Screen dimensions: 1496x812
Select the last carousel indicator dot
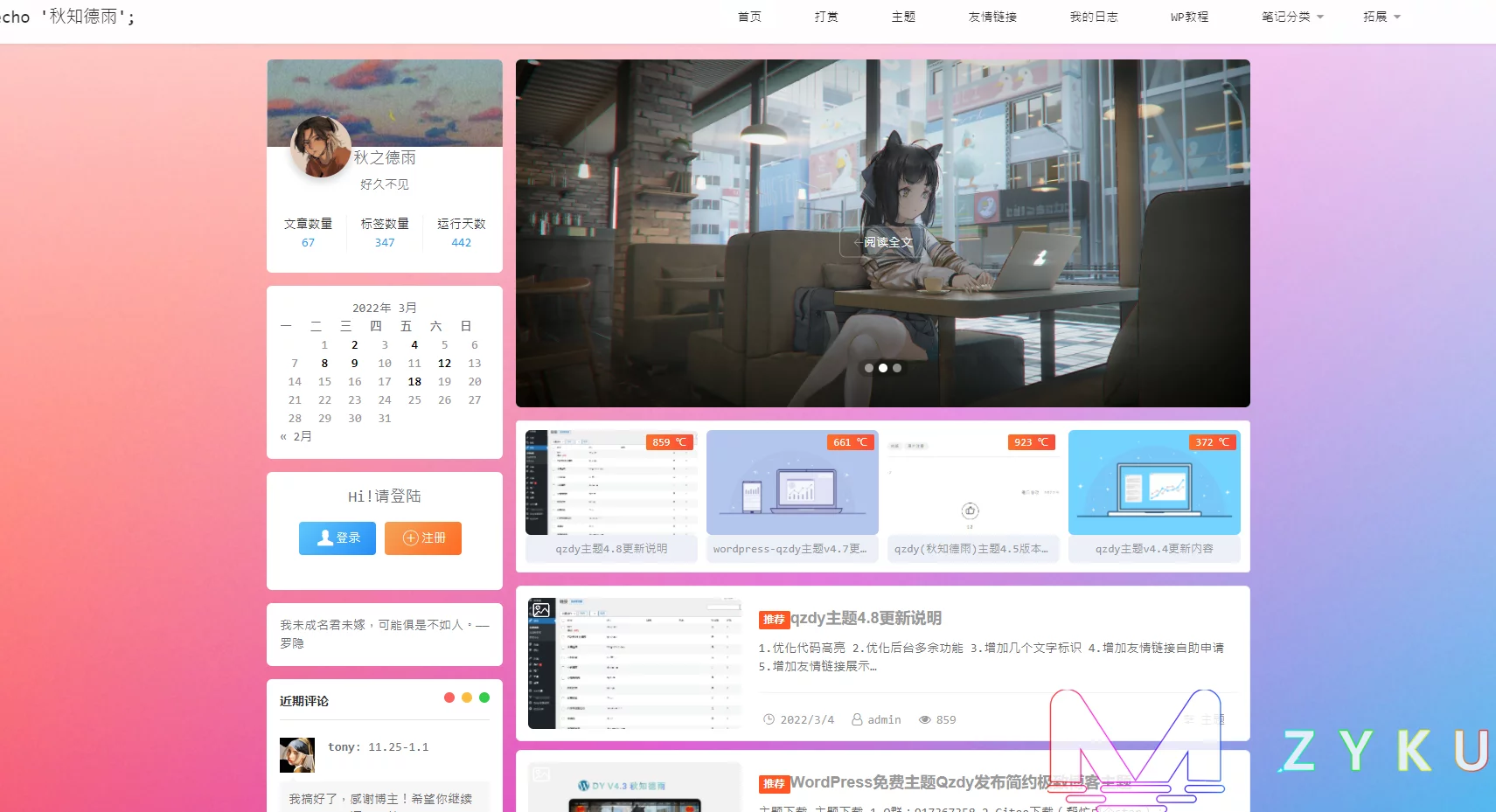pos(897,368)
